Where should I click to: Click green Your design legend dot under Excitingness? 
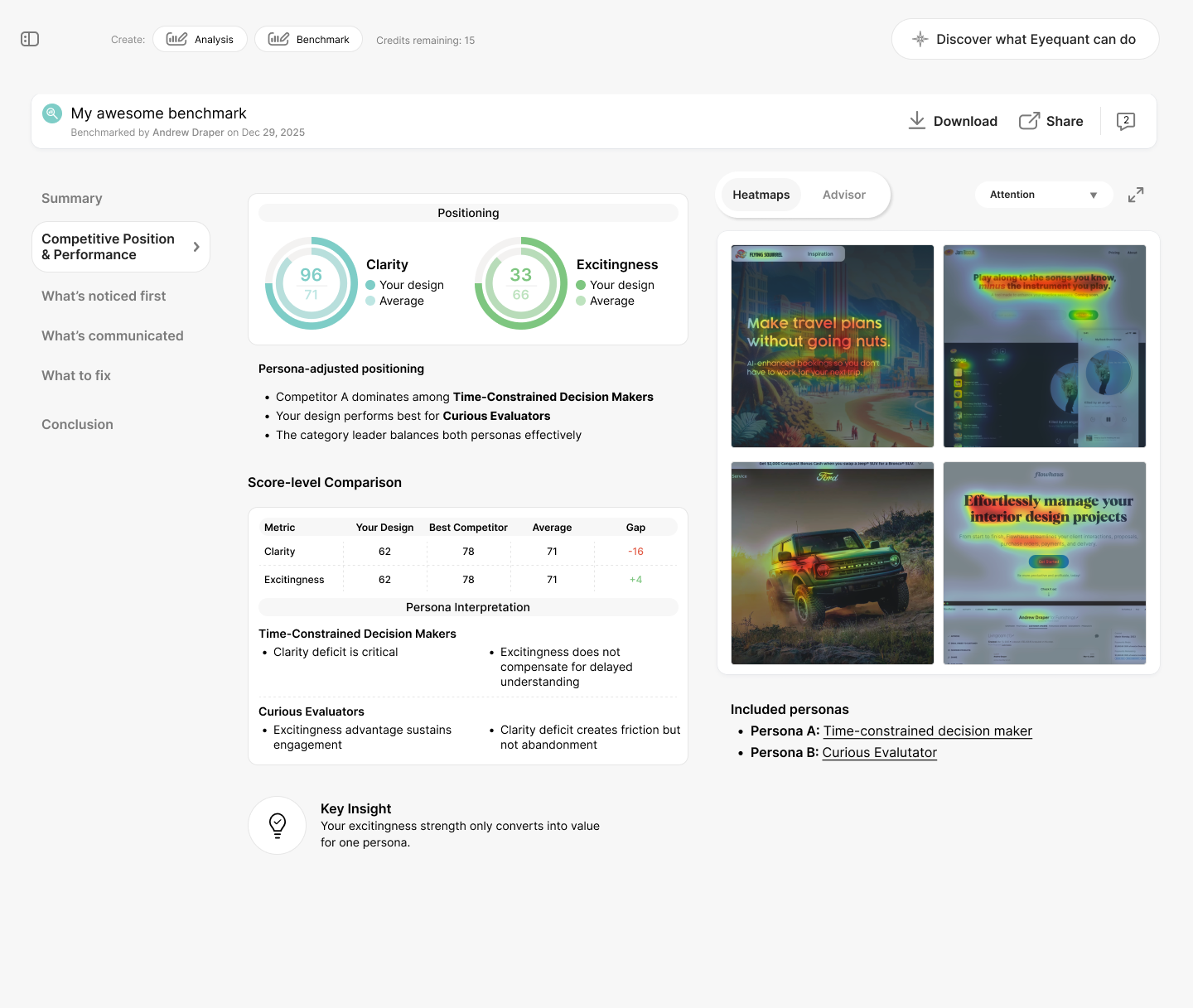pos(581,285)
